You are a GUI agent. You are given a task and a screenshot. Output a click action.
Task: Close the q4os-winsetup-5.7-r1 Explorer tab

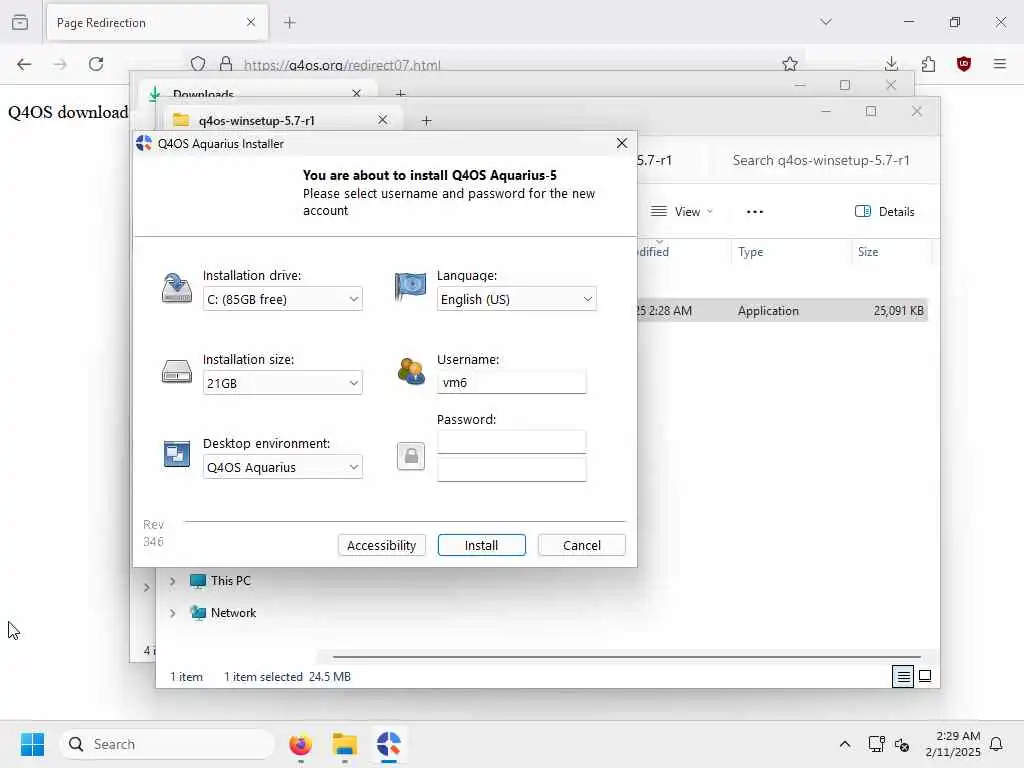pos(383,120)
